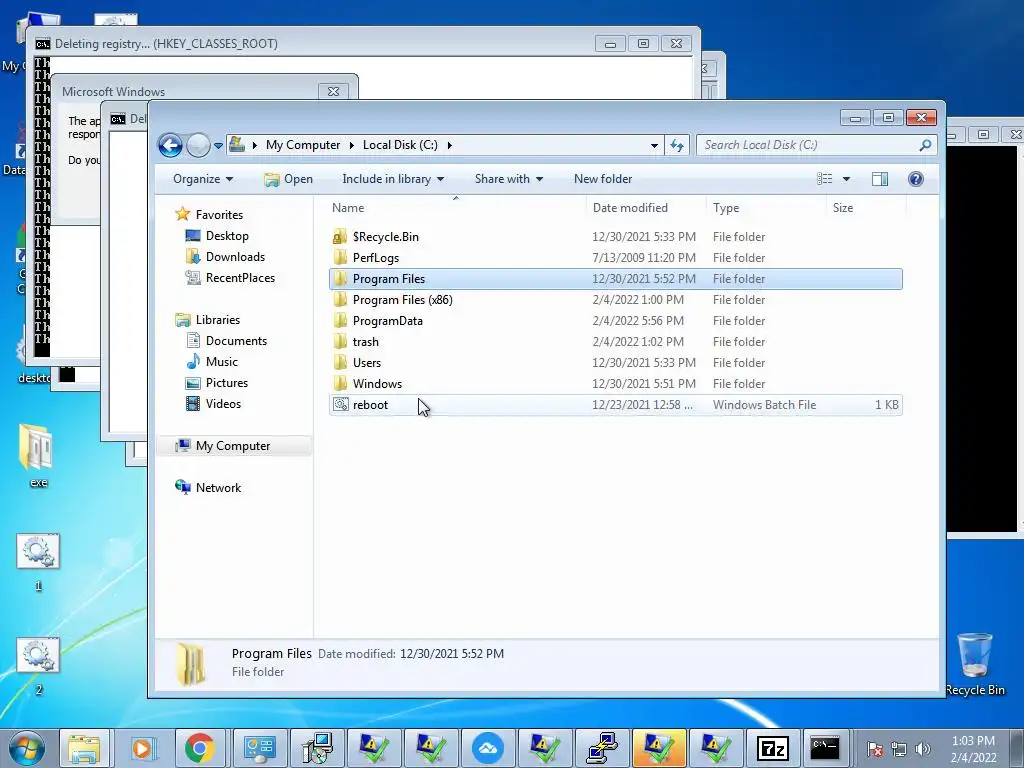Open Windows Media Player from taskbar
The height and width of the screenshot is (768, 1024).
142,748
